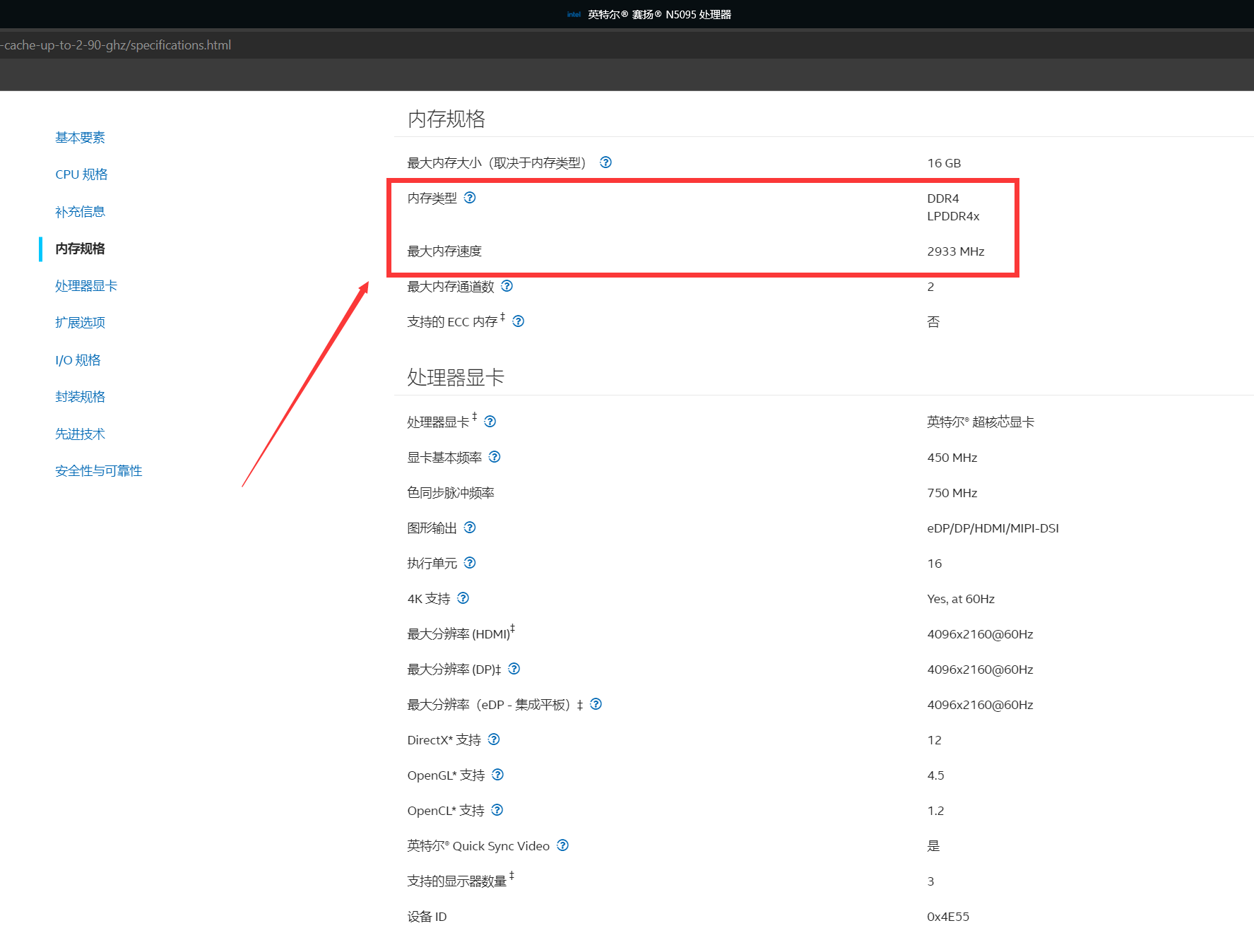Click help icon beside Quick Sync Video
Image resolution: width=1254 pixels, height=952 pixels.
click(x=562, y=845)
